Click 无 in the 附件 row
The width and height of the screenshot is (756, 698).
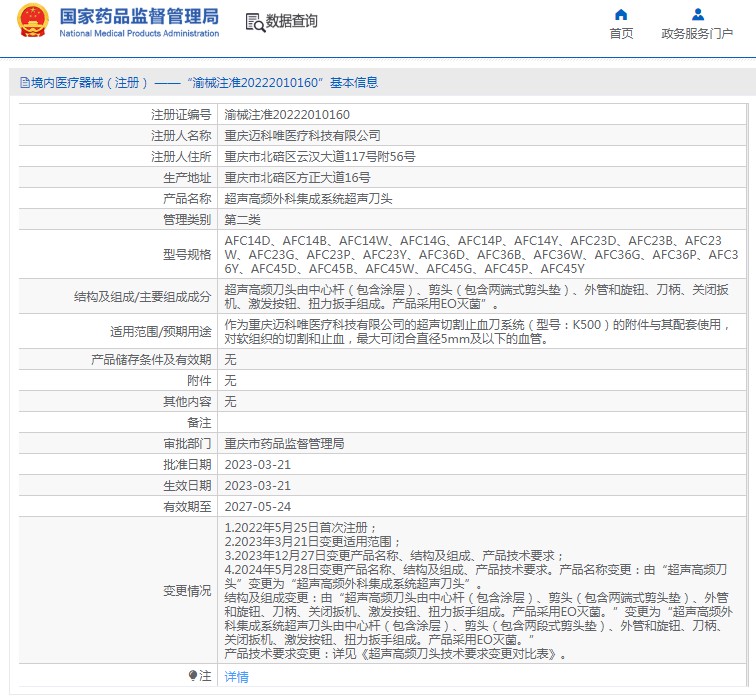click(x=230, y=381)
